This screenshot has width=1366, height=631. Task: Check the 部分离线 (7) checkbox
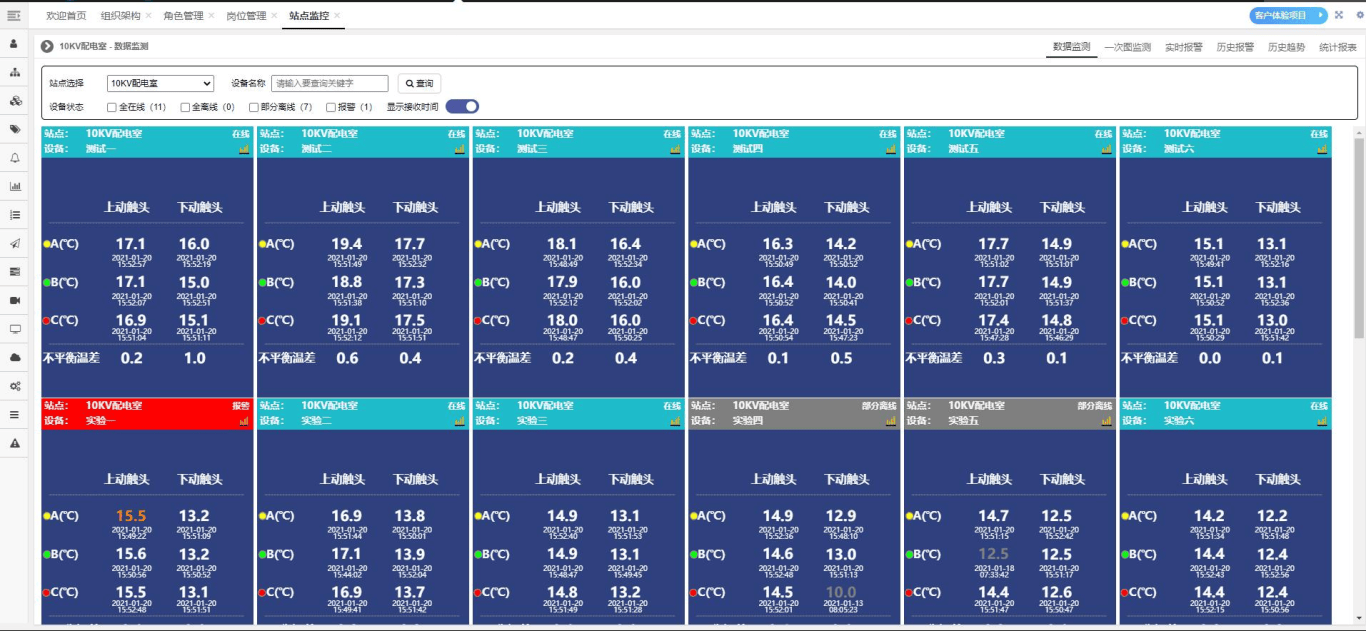click(x=253, y=107)
